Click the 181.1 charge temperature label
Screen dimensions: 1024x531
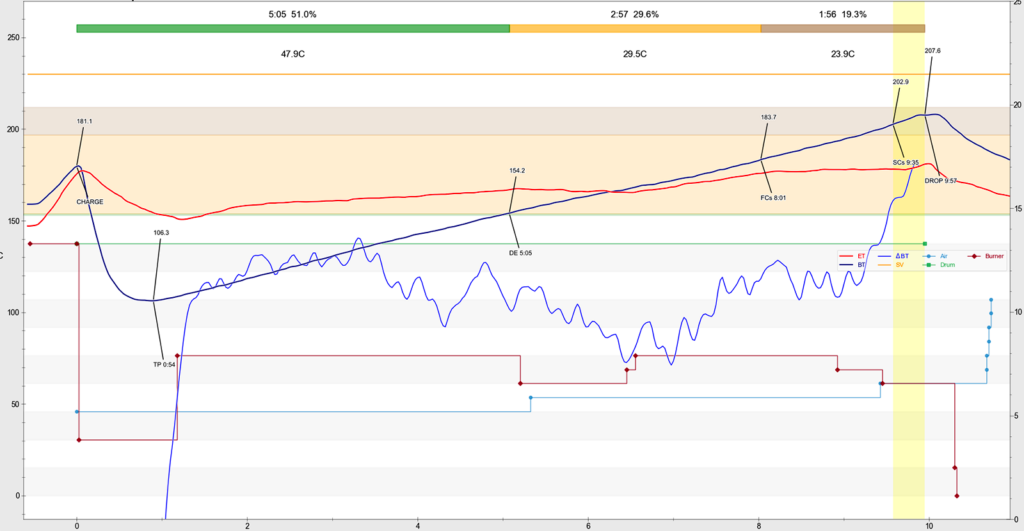click(84, 121)
